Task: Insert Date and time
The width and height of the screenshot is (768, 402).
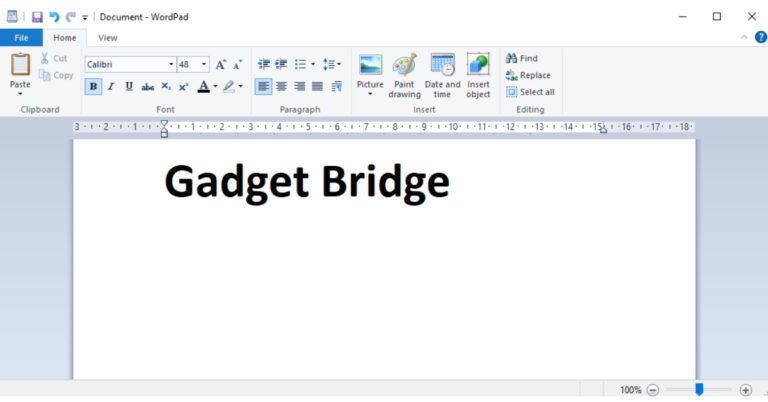Action: pyautogui.click(x=442, y=75)
